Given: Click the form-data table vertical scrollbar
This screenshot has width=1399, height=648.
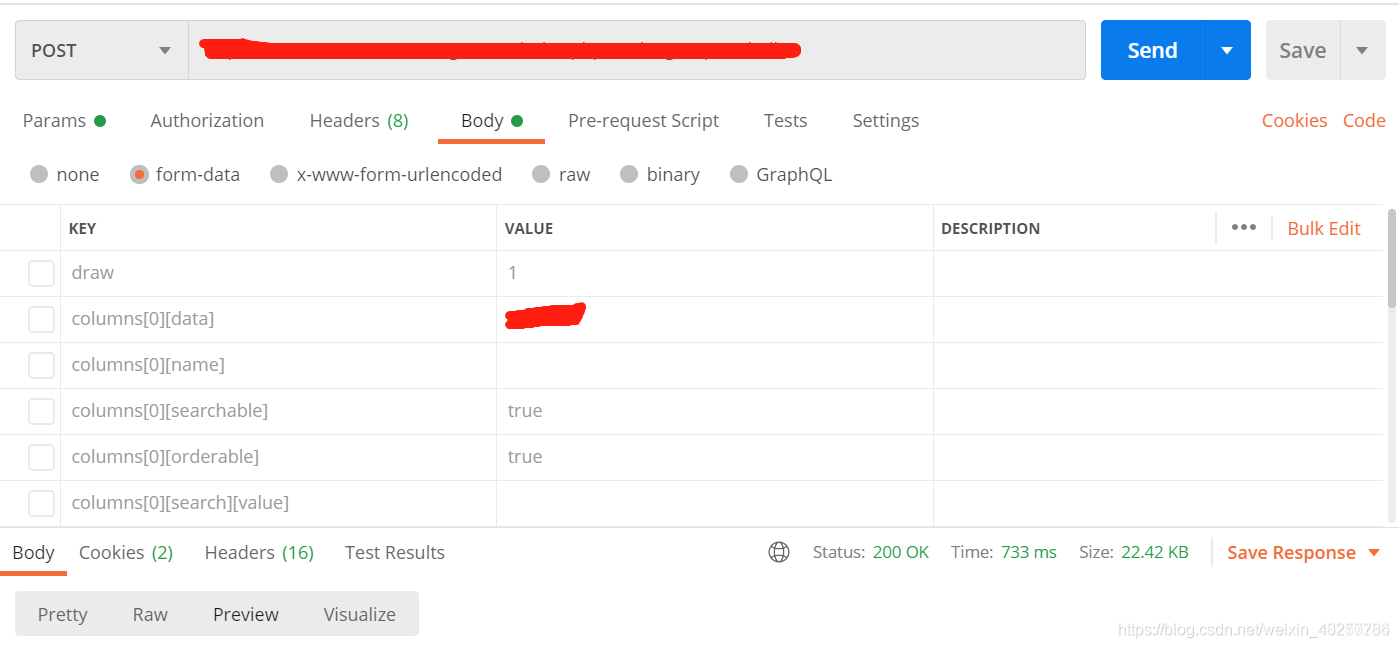Looking at the screenshot, I should click(x=1392, y=258).
